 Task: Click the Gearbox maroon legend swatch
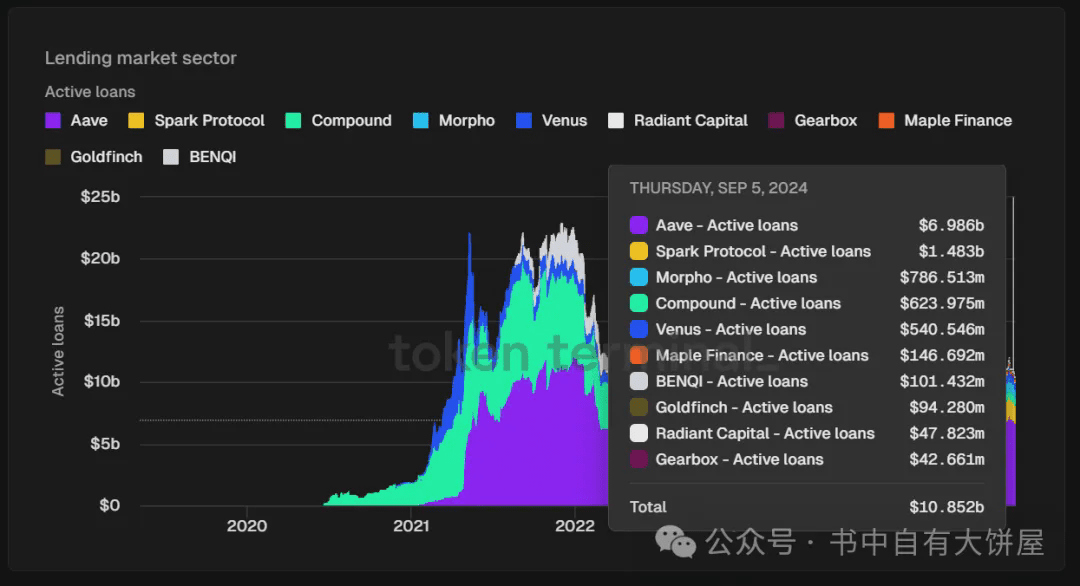pos(776,121)
